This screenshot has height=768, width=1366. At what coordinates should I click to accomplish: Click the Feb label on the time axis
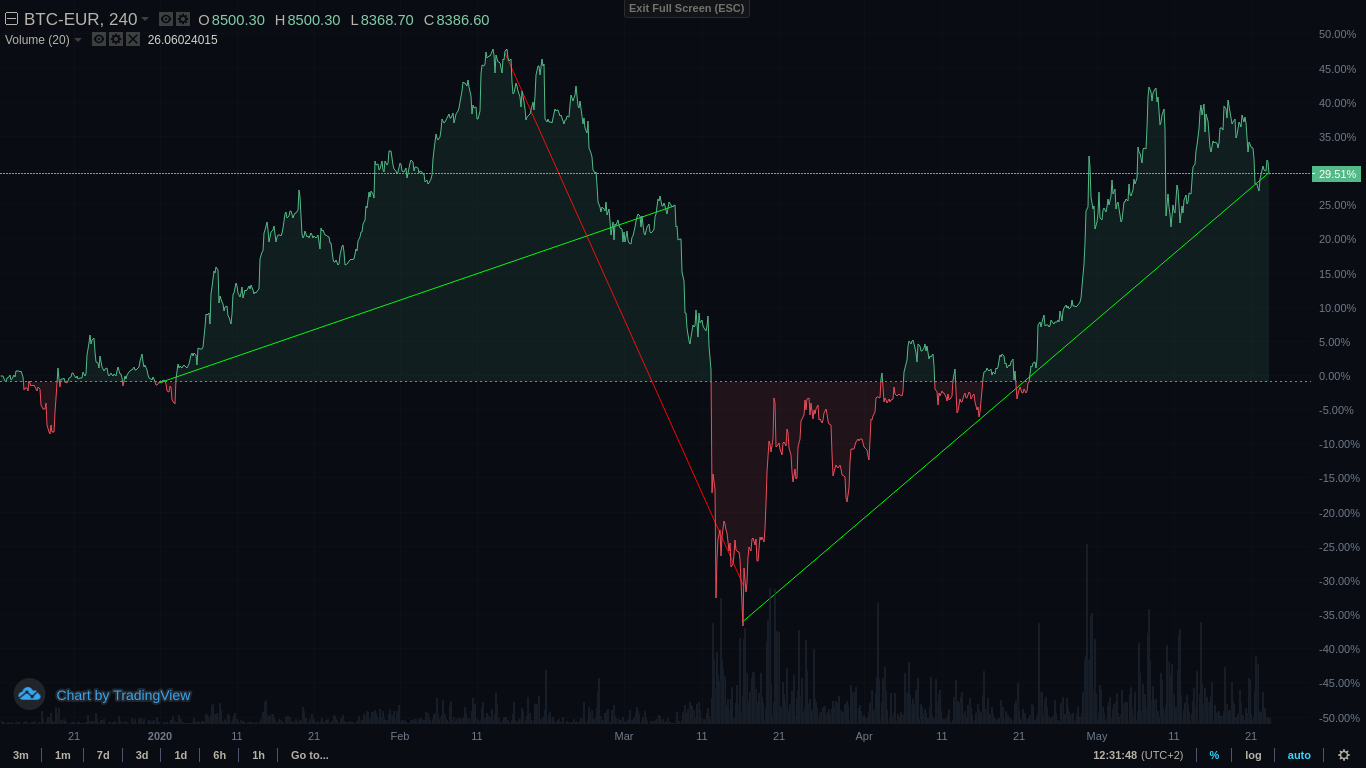coord(400,736)
